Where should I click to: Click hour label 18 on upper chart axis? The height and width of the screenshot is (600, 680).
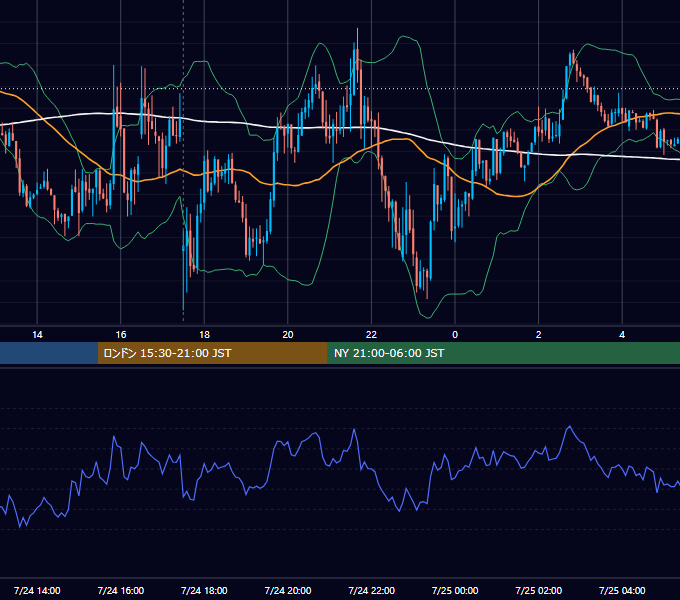(x=204, y=335)
